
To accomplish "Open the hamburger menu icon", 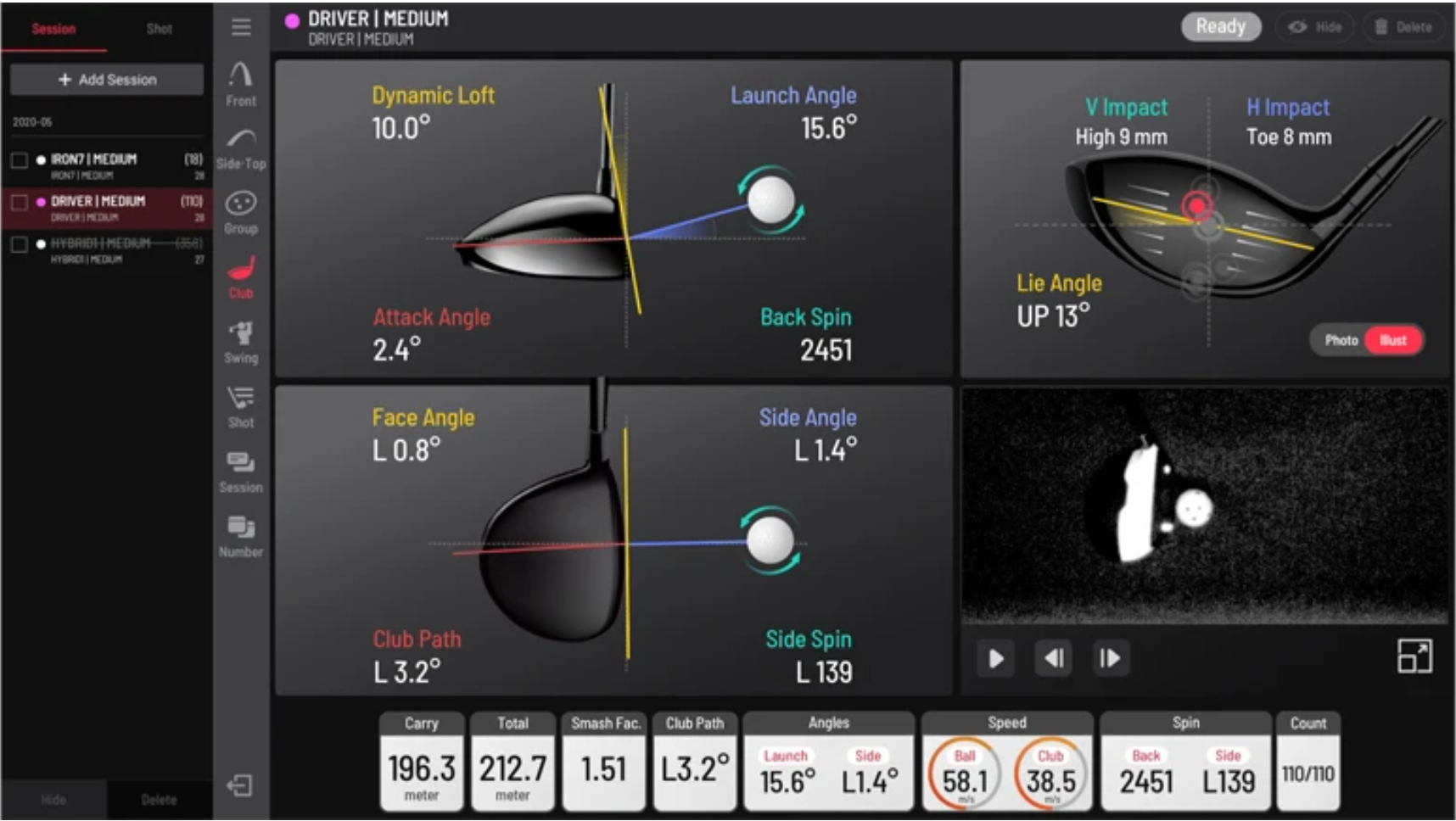I will (x=241, y=27).
